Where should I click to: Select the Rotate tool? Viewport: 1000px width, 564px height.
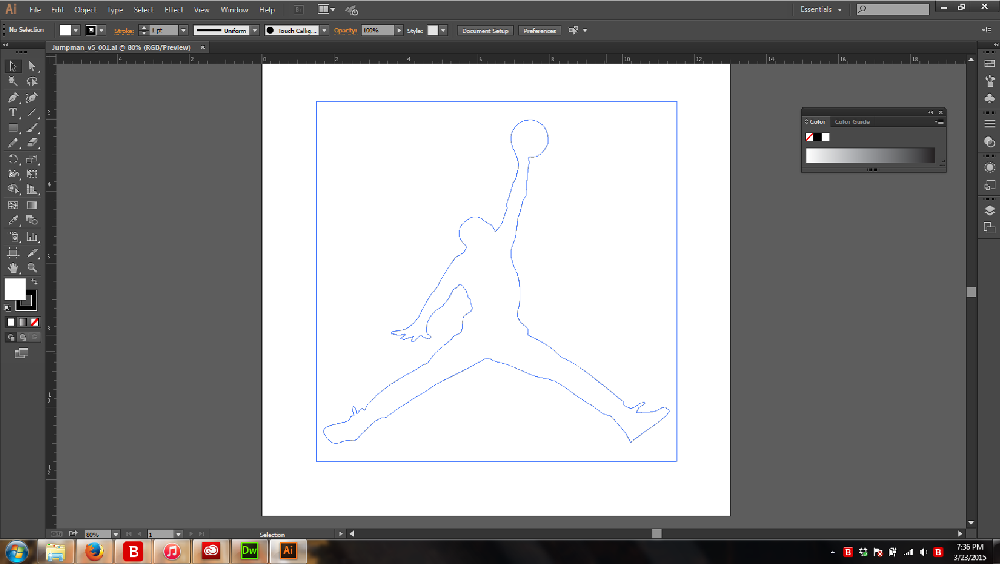point(13,160)
